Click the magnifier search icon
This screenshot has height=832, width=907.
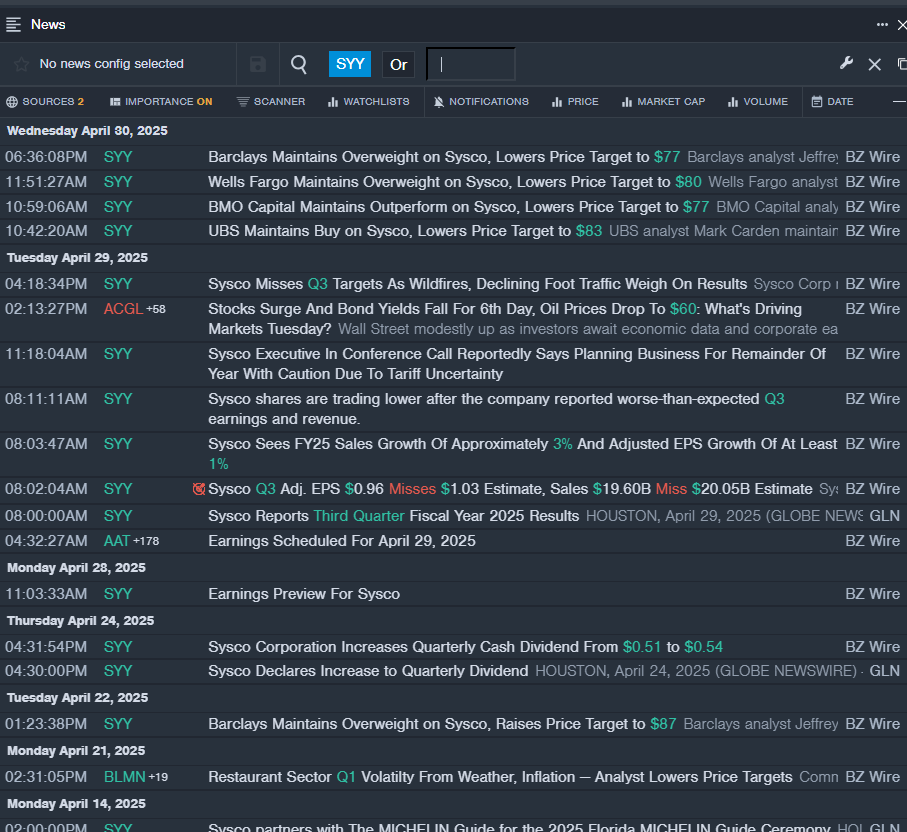click(298, 64)
